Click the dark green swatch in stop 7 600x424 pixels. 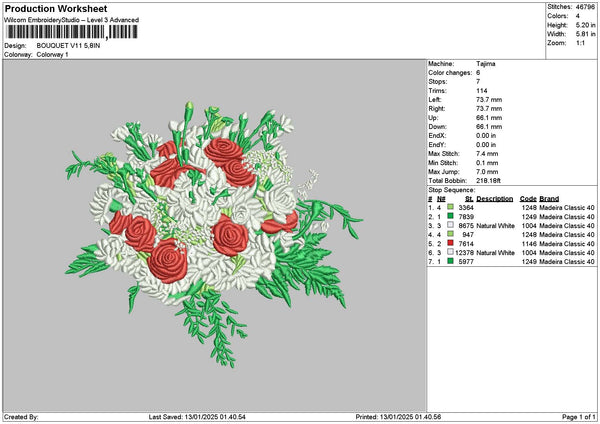click(450, 261)
